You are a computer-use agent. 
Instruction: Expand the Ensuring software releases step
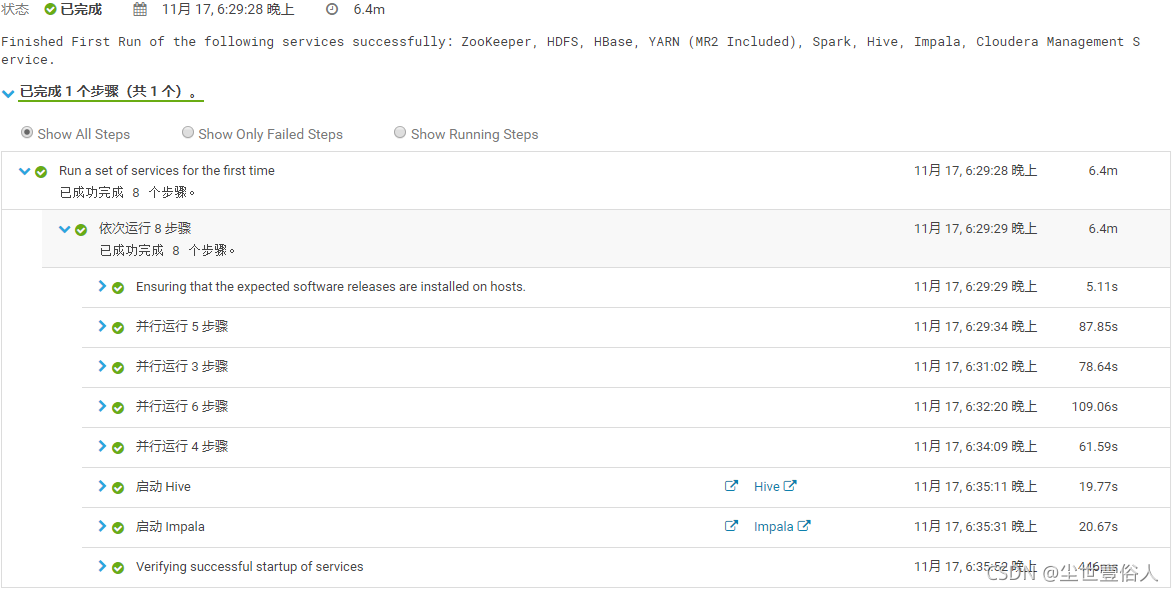(x=103, y=286)
